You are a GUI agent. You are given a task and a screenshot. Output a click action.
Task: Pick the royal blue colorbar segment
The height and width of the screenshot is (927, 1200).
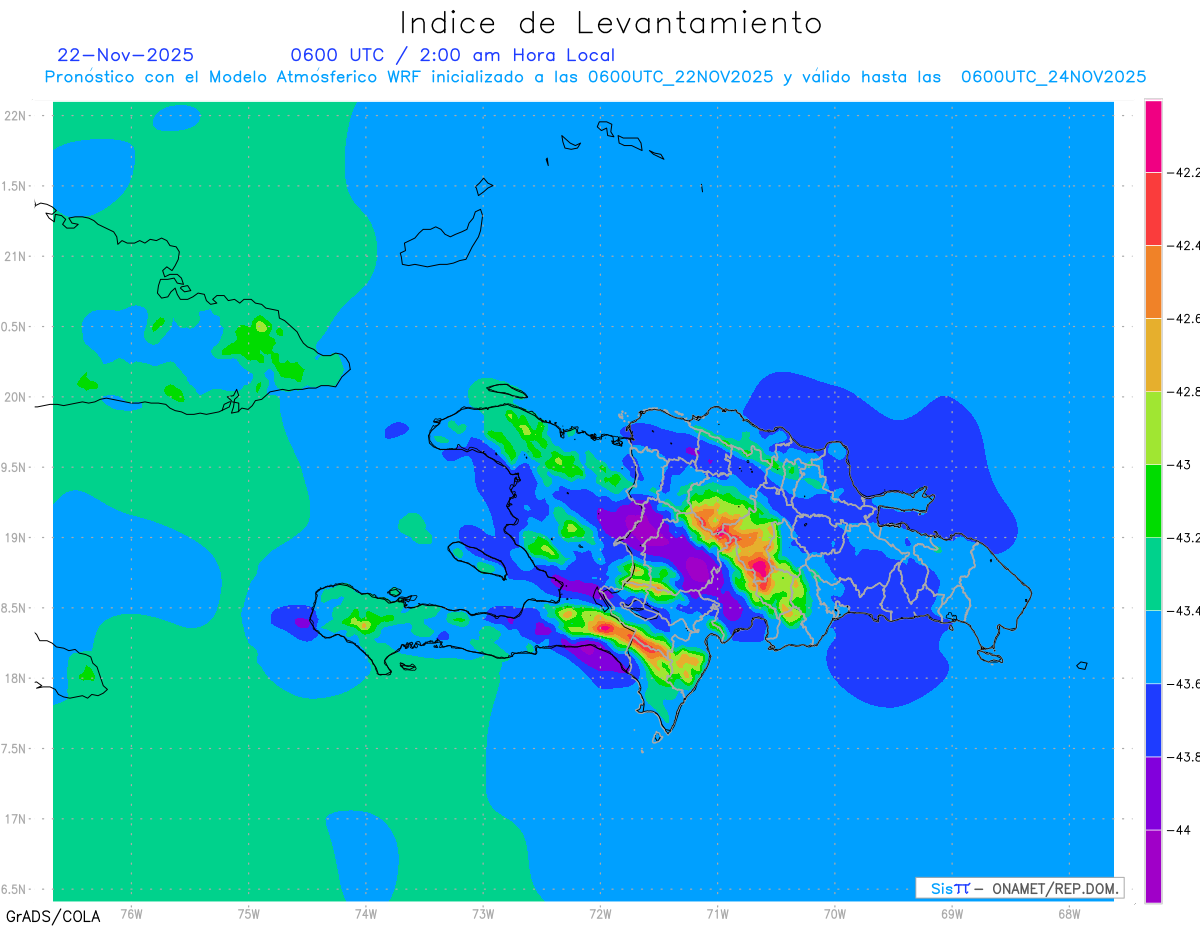(x=1153, y=719)
